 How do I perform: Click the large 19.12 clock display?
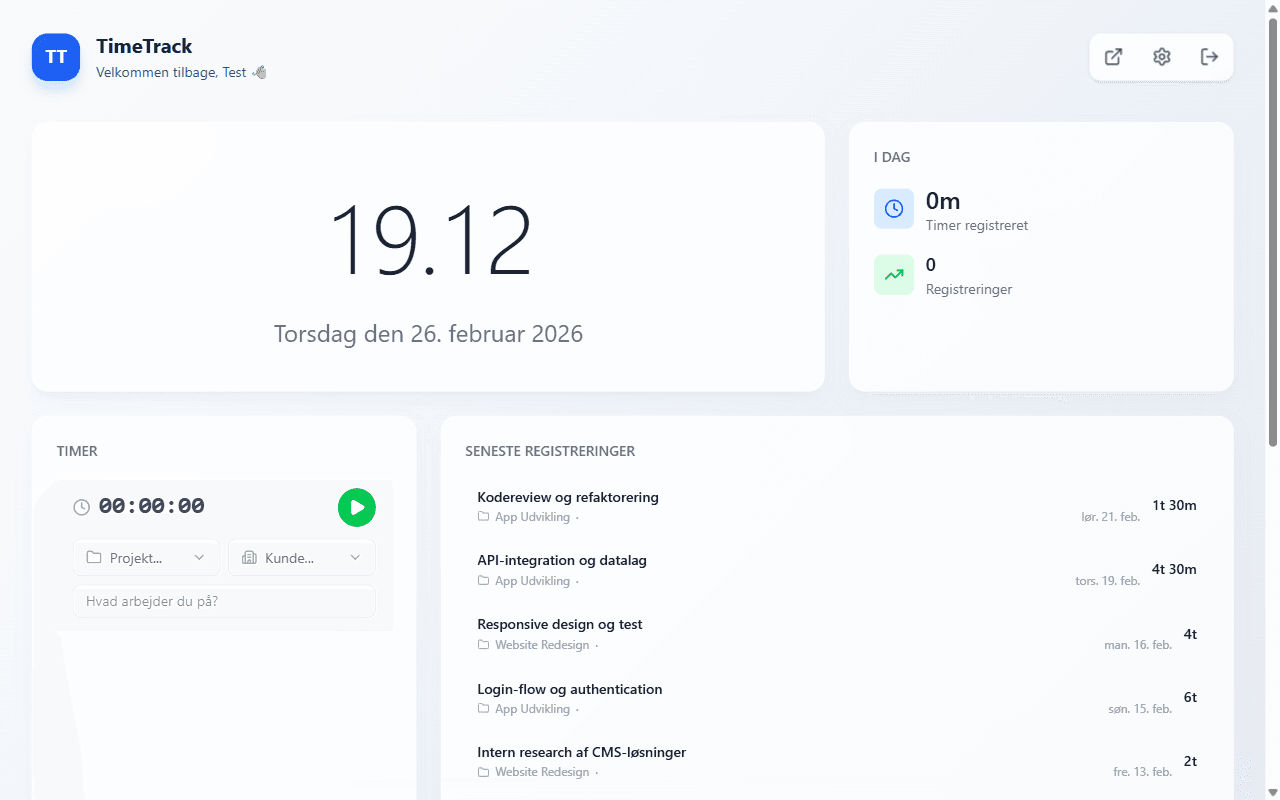click(429, 241)
